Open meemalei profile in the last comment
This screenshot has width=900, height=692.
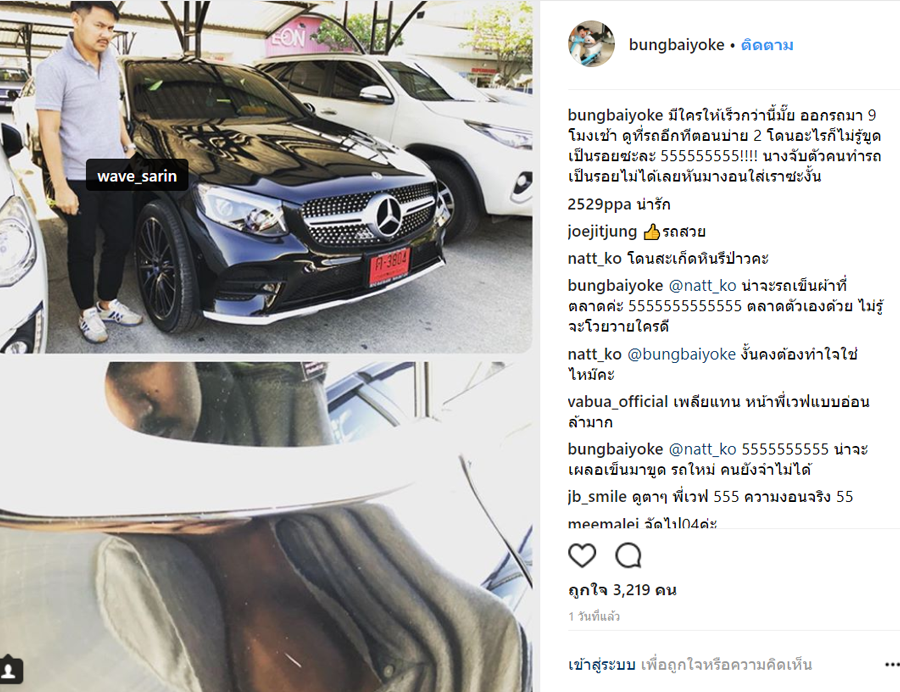[x=603, y=523]
